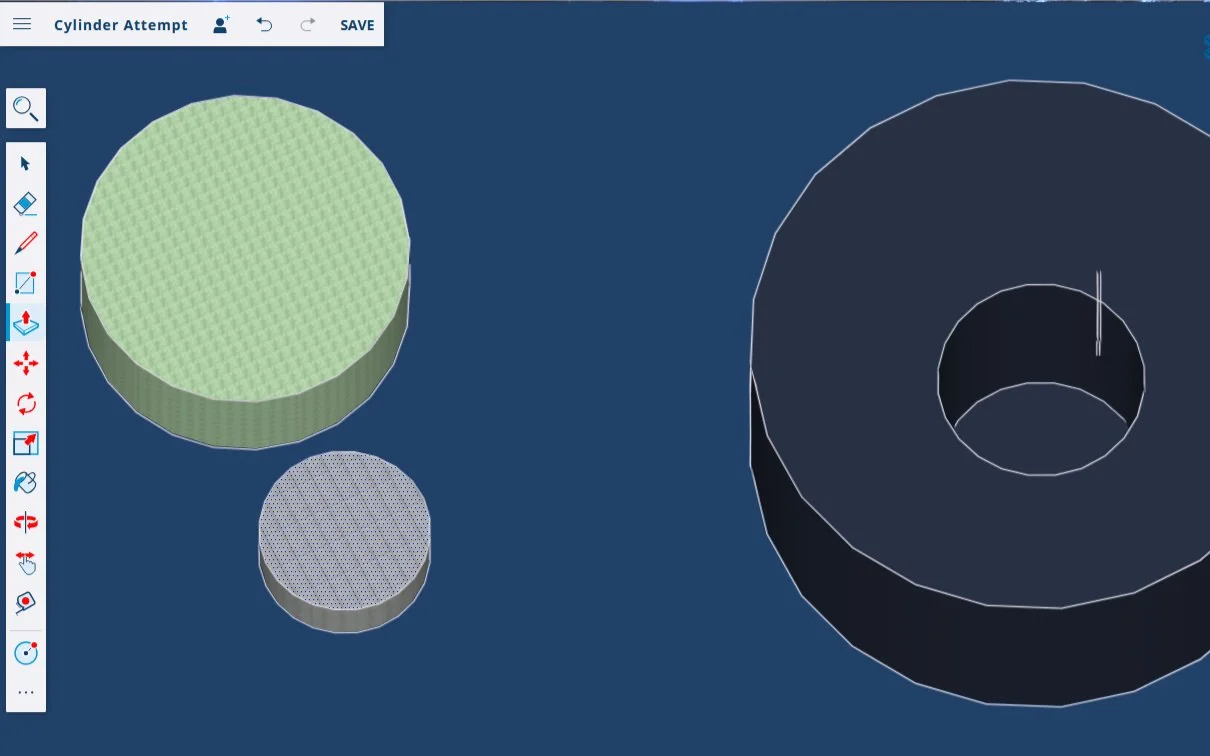Image resolution: width=1210 pixels, height=756 pixels.
Task: Choose the Select arrow tool
Action: tap(26, 163)
